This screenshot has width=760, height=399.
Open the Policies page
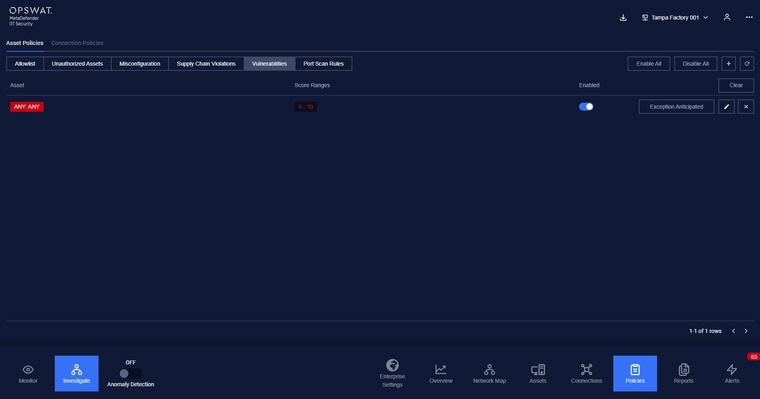point(635,373)
